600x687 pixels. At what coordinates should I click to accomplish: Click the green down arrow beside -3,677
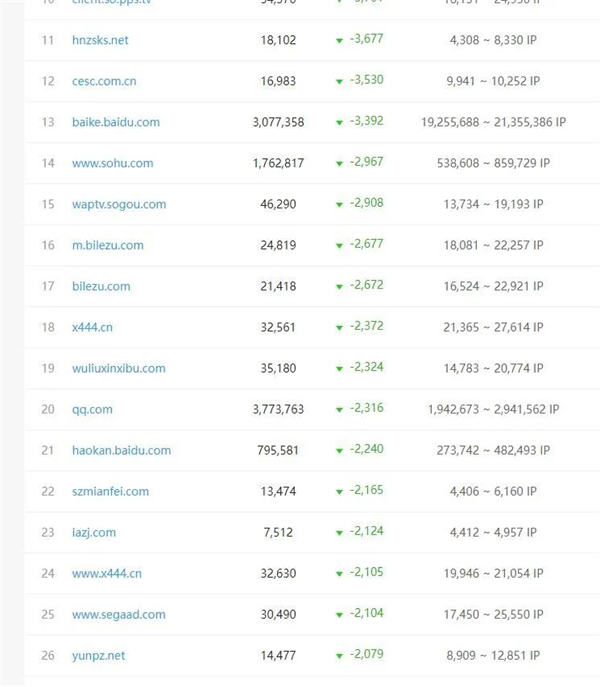click(x=341, y=40)
